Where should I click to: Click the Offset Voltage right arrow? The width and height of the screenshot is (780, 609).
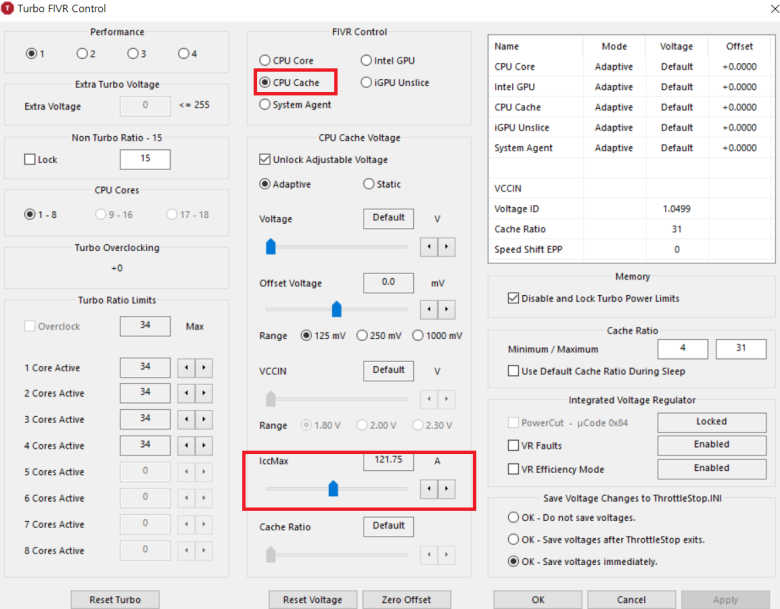tap(446, 310)
